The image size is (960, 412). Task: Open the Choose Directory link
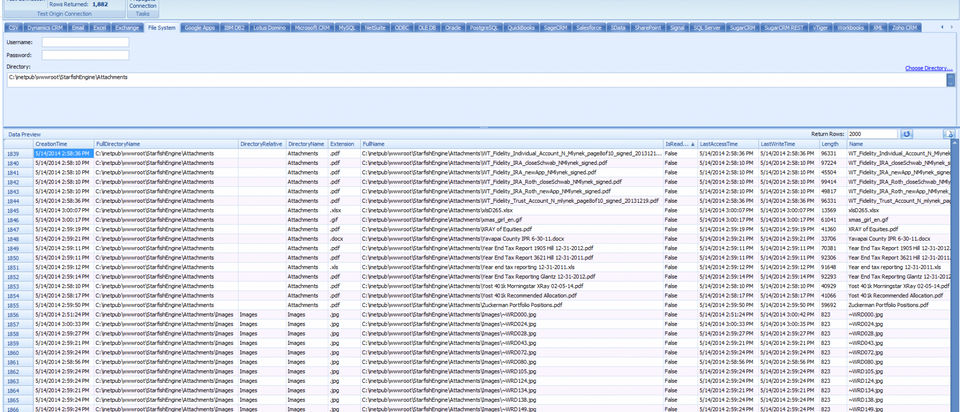coord(929,68)
